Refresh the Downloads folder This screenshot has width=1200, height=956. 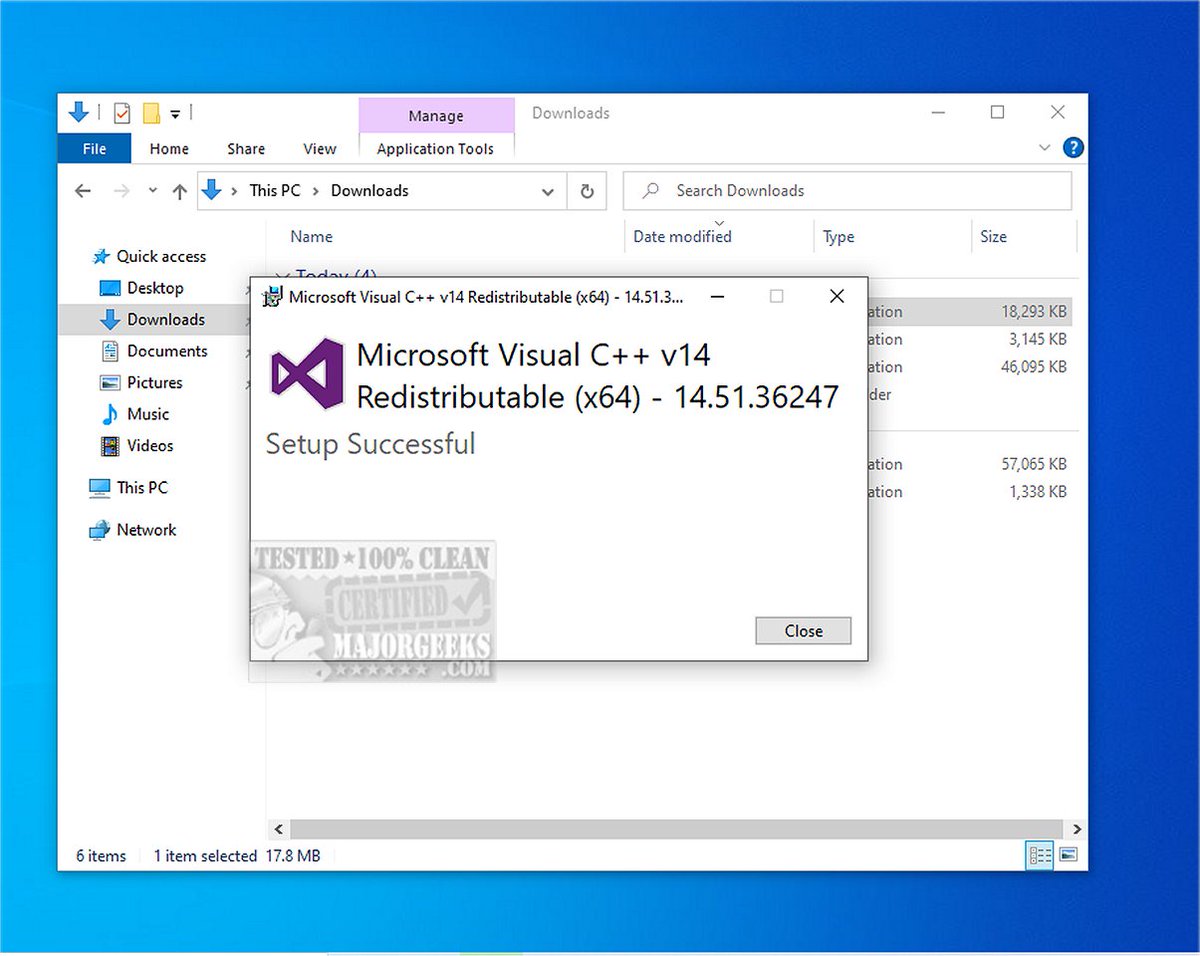click(587, 191)
